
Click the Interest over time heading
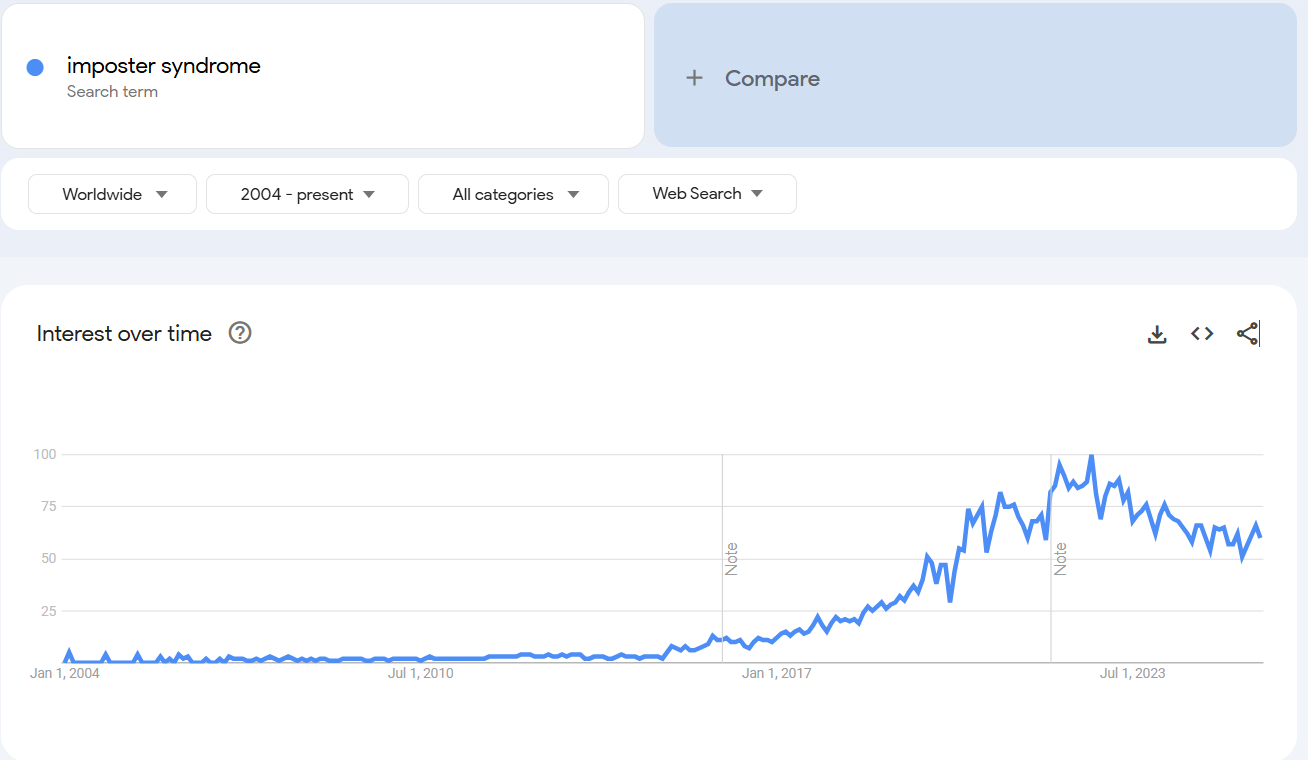click(x=124, y=334)
